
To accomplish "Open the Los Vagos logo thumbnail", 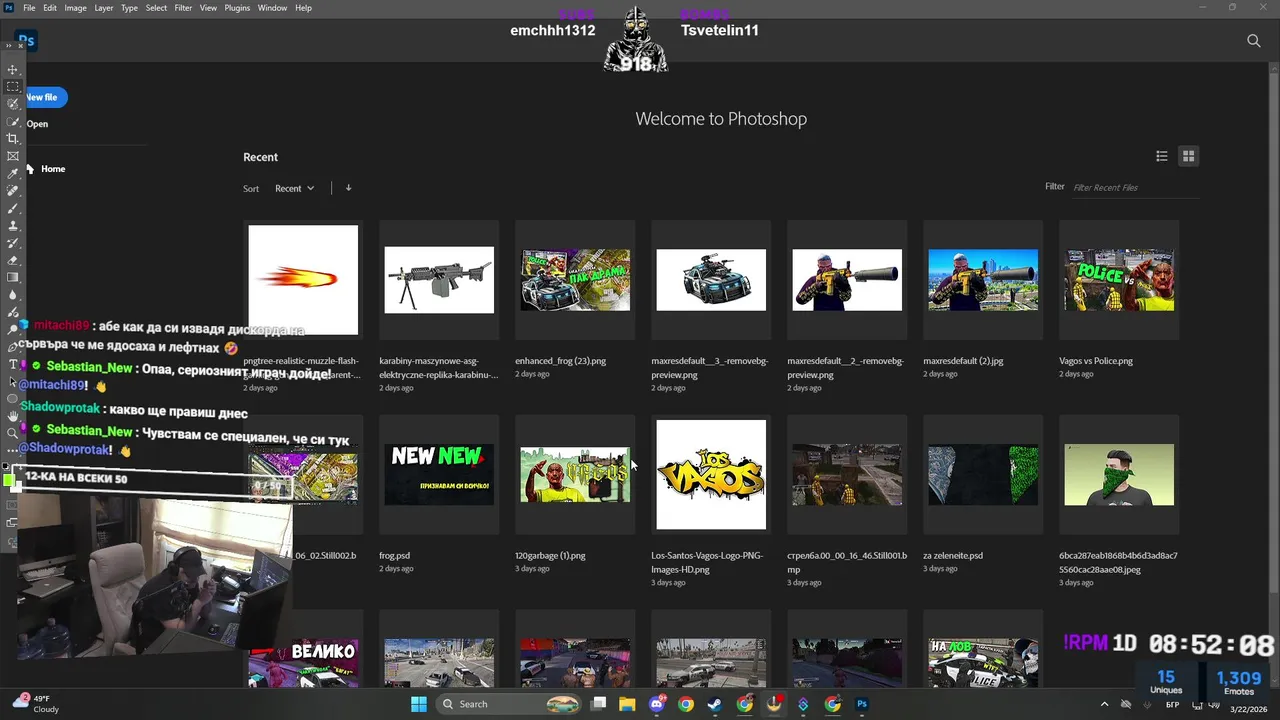I will click(x=711, y=474).
